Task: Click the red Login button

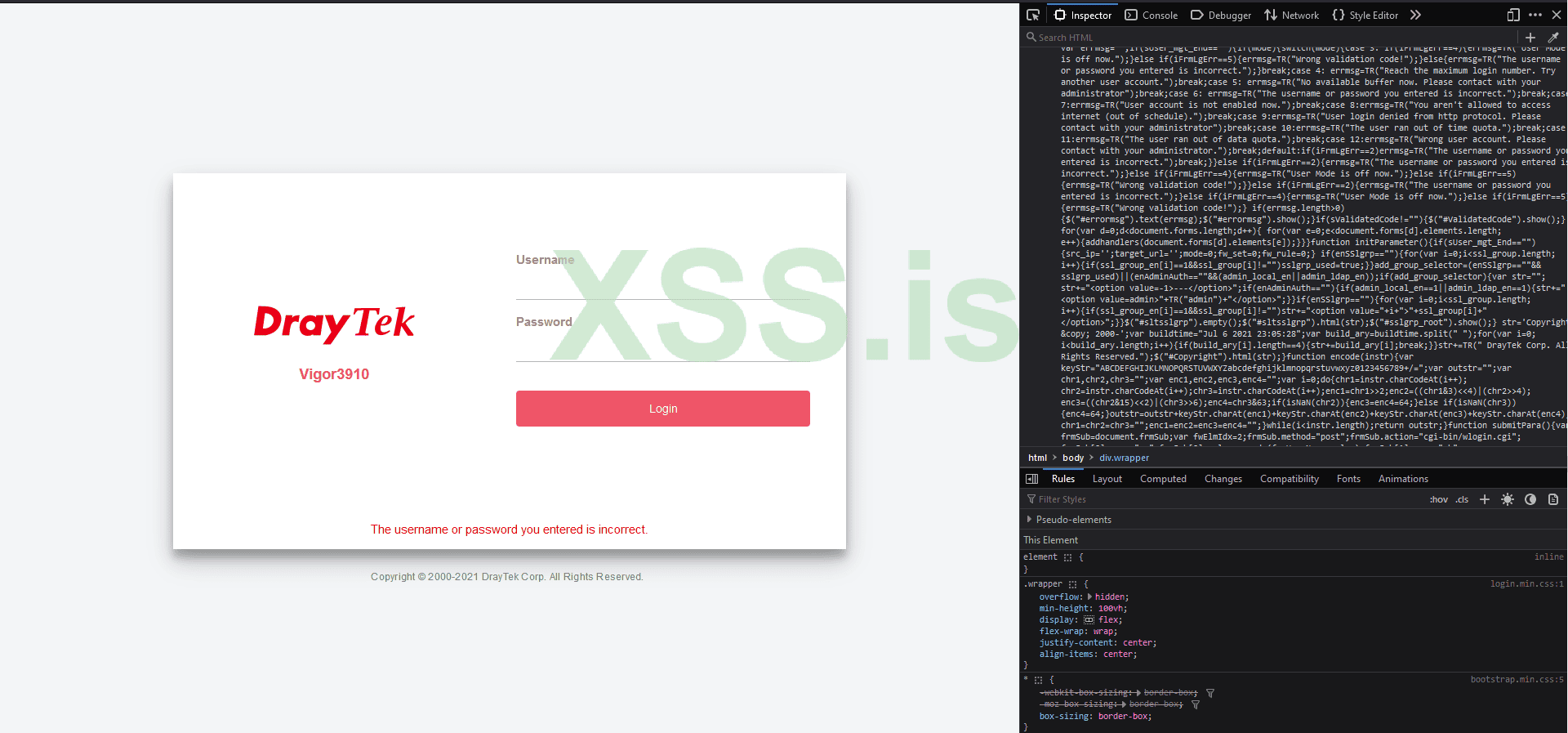Action: pos(663,409)
